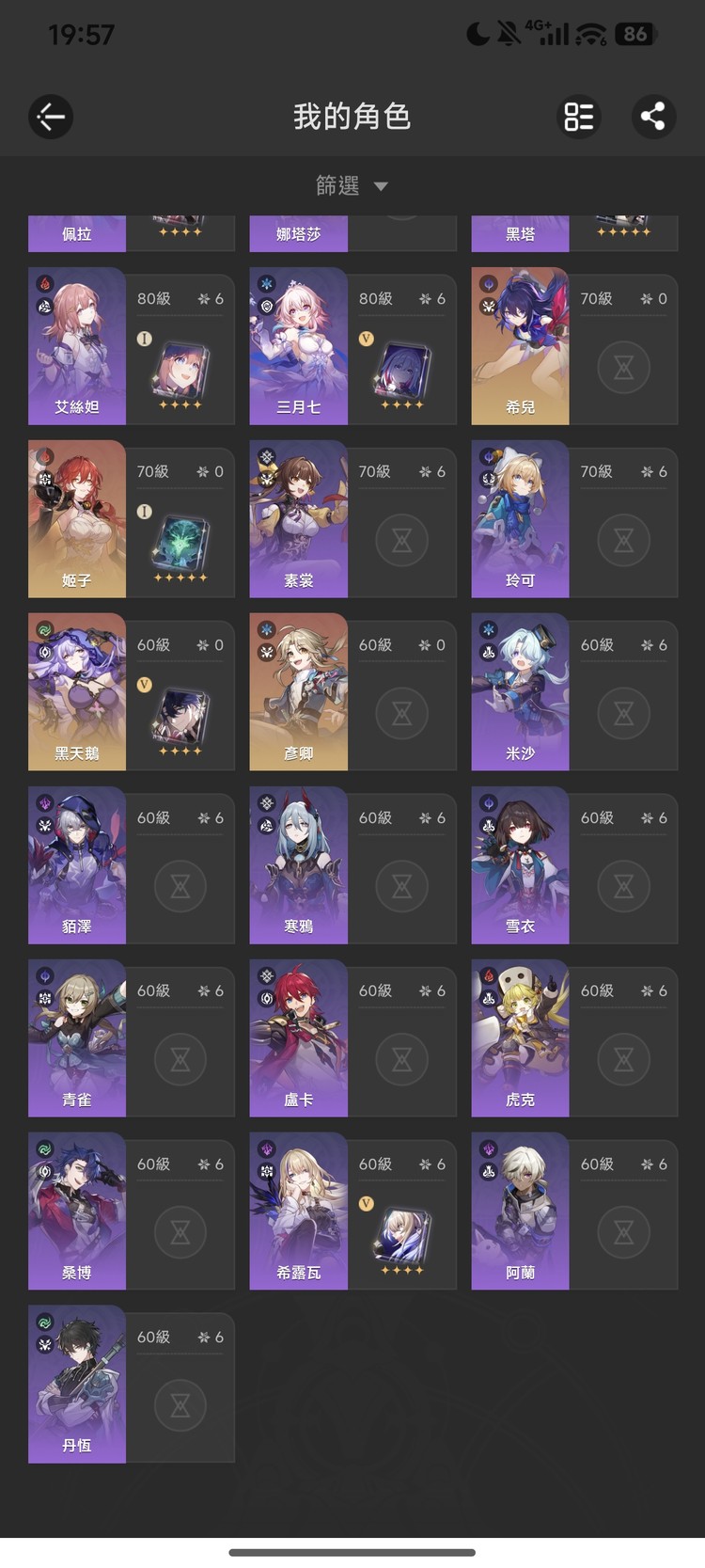This screenshot has width=705, height=1568.
Task: Open 艾絲妲 character card
Action: 131,346
